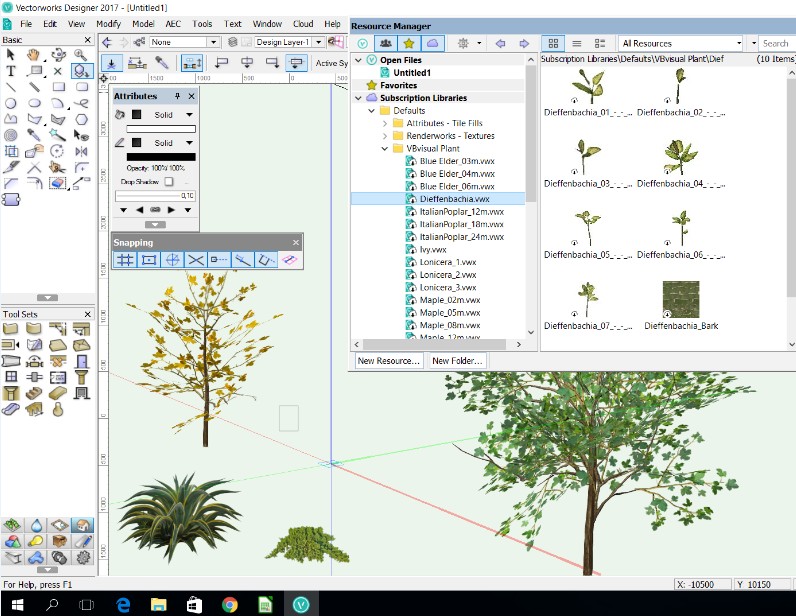The height and width of the screenshot is (616, 796).
Task: Select Ivy.vwx in the library tree
Action: point(433,250)
